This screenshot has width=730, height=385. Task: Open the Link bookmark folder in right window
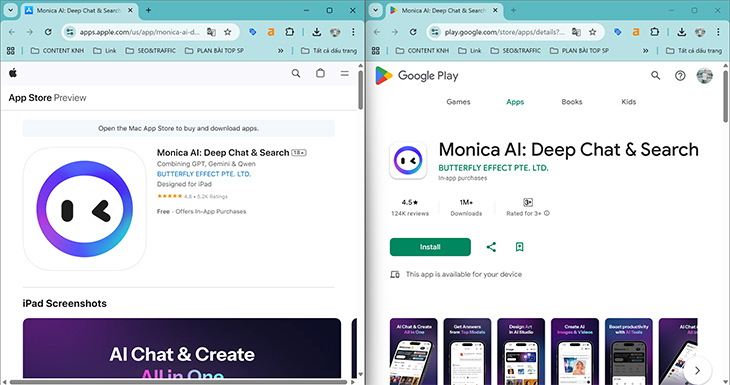pyautogui.click(x=470, y=50)
